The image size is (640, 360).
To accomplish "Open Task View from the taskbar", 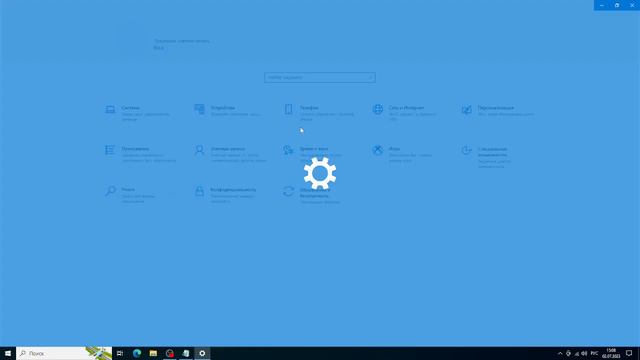I will coord(120,353).
